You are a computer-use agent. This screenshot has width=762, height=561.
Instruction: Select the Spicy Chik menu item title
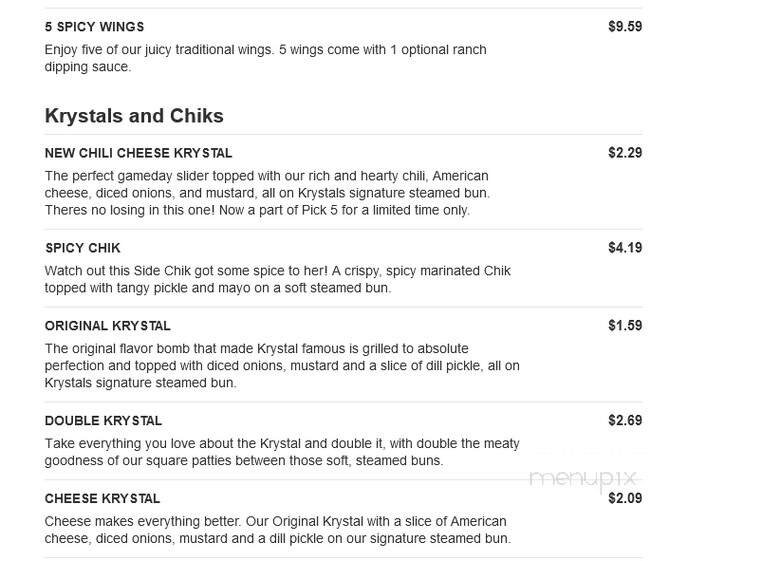82,248
